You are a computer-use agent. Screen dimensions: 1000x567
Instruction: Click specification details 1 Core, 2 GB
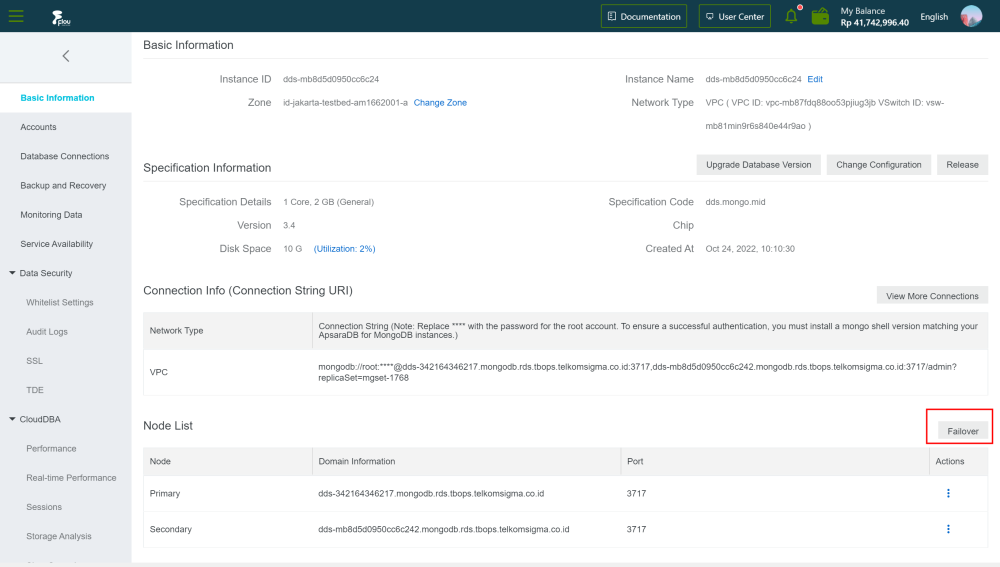328,202
